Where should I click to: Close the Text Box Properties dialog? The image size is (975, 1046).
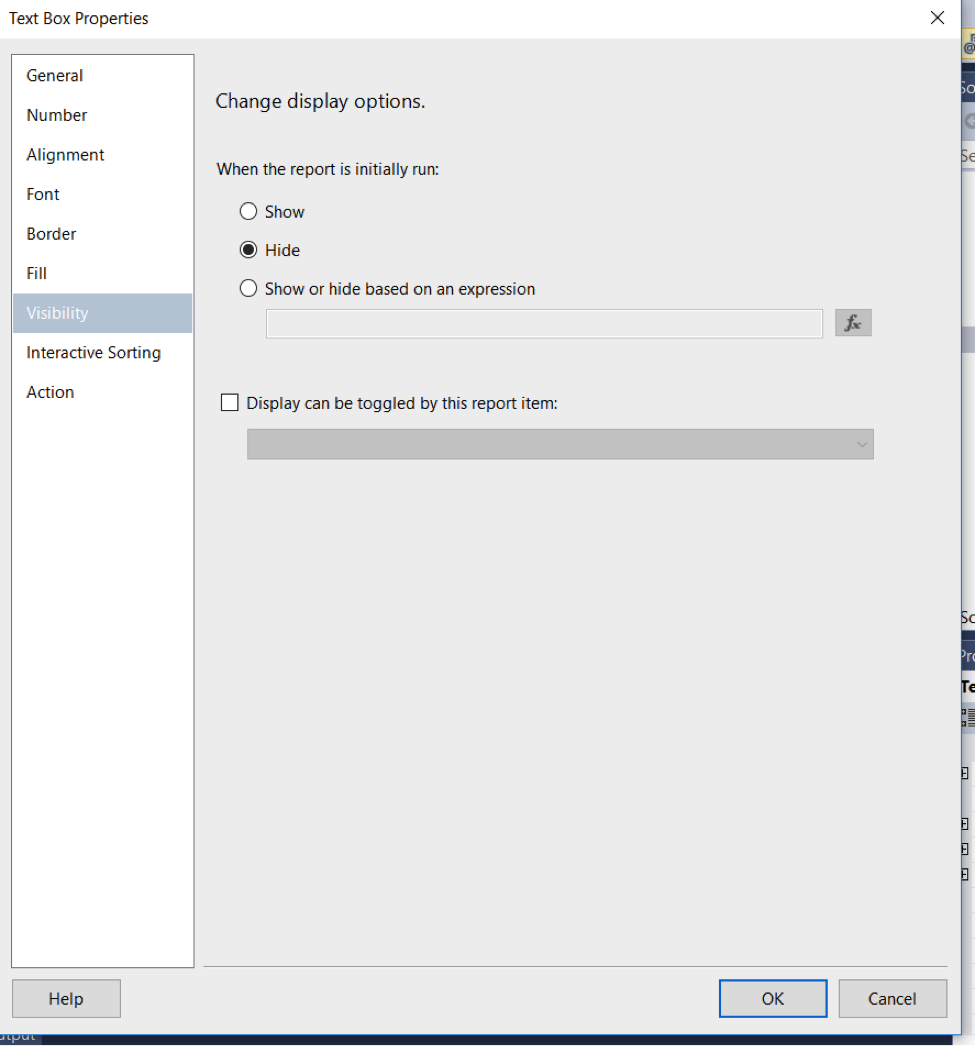[937, 18]
